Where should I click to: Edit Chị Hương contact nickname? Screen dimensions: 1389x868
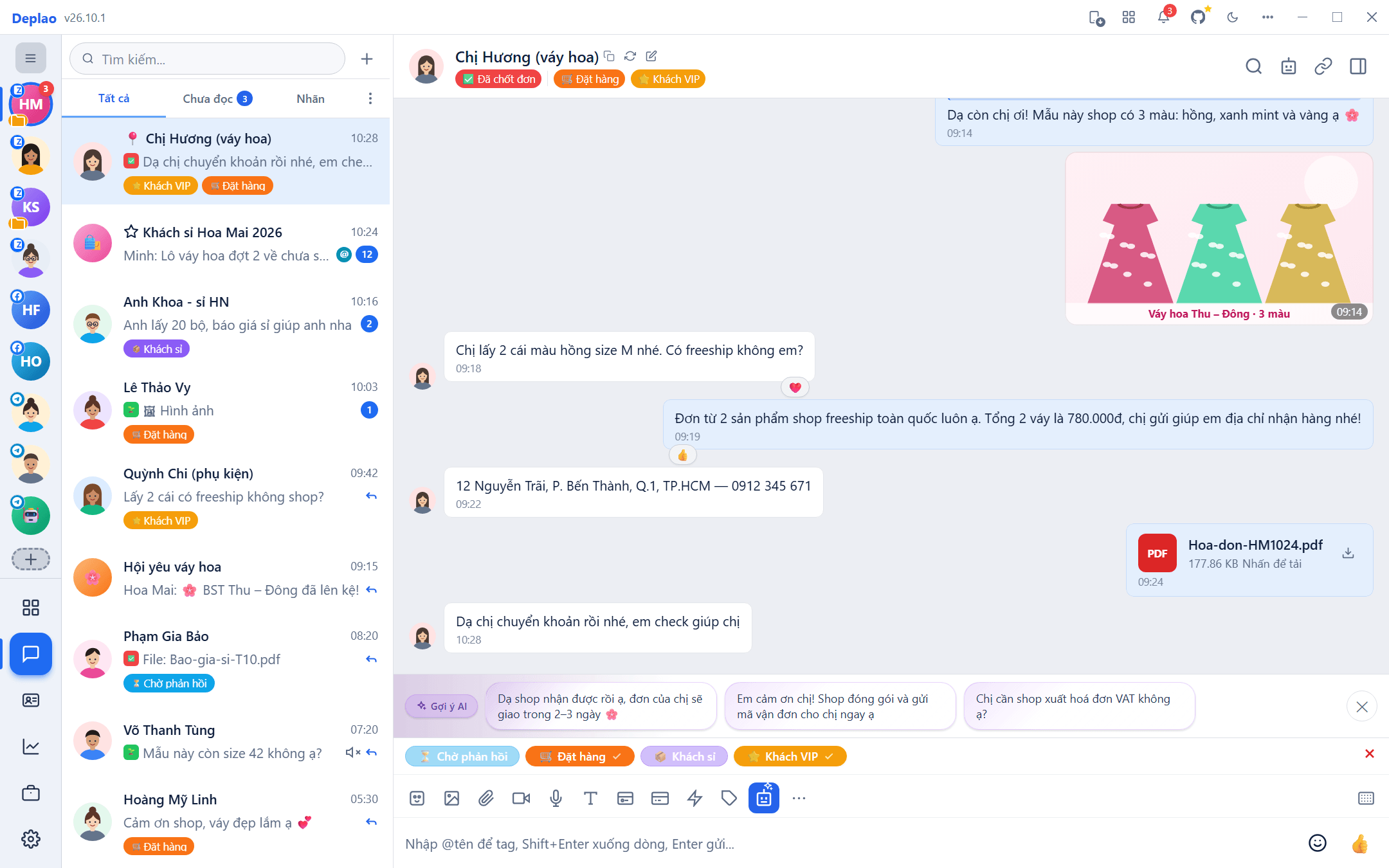coord(651,57)
